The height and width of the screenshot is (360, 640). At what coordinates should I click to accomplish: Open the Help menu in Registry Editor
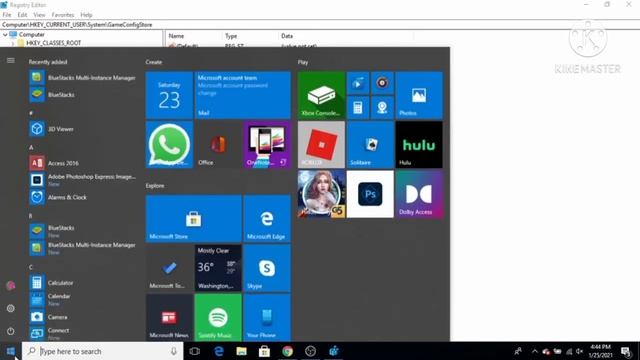click(86, 15)
